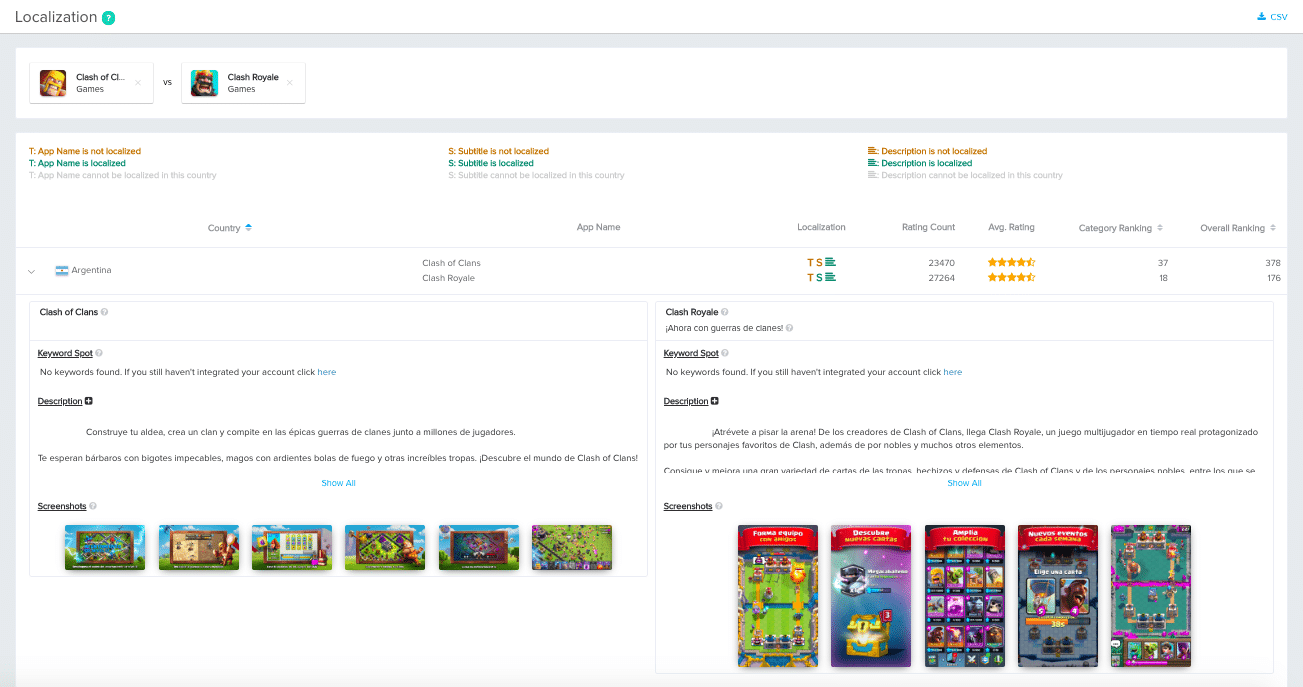
Task: Click Rating Count column header
Action: click(x=928, y=227)
